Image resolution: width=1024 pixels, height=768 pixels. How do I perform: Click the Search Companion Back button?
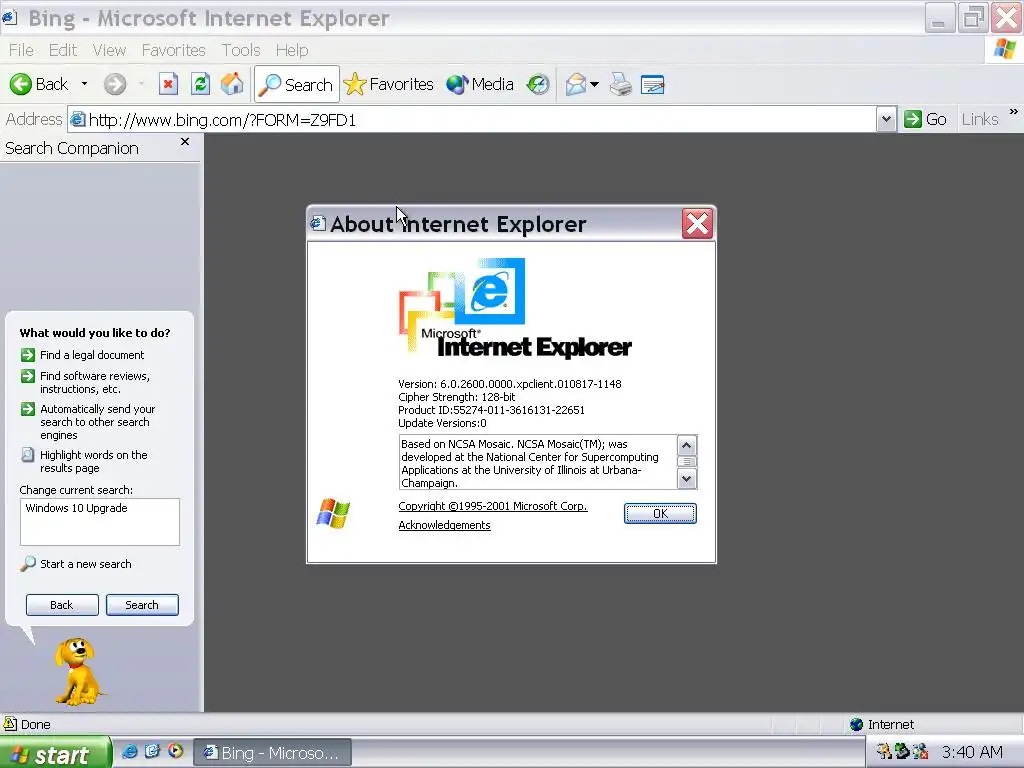coord(62,605)
